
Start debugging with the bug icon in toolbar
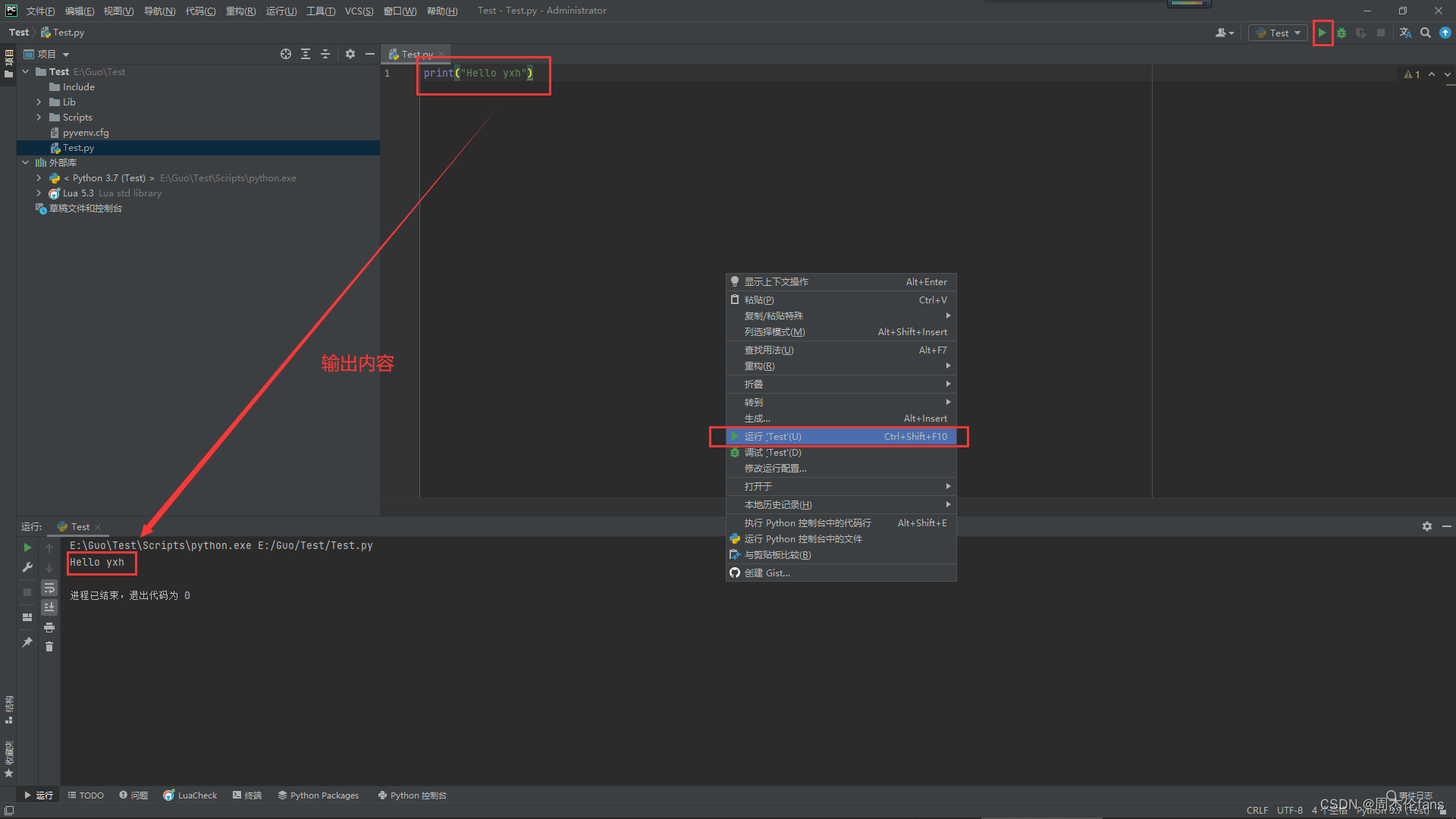1341,33
